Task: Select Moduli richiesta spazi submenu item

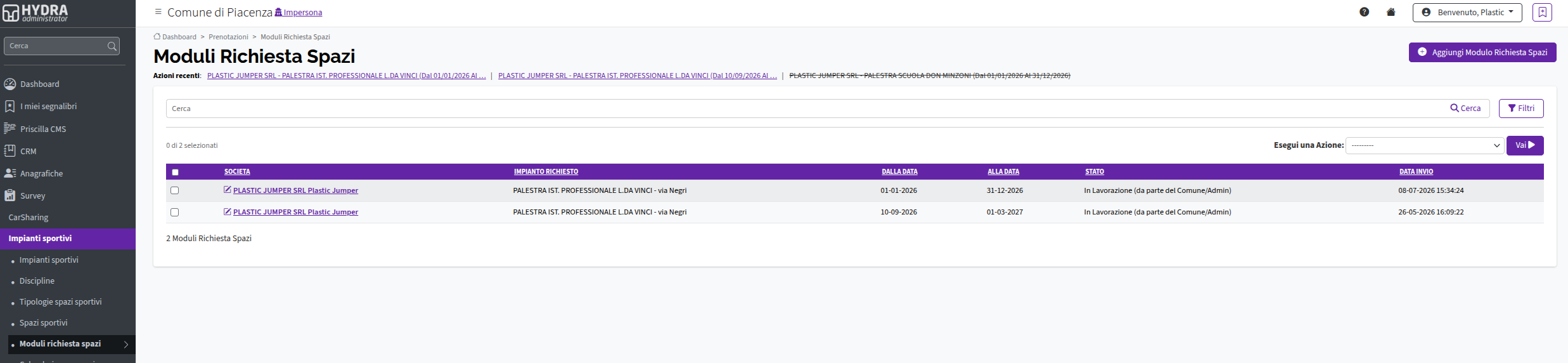Action: (x=72, y=344)
